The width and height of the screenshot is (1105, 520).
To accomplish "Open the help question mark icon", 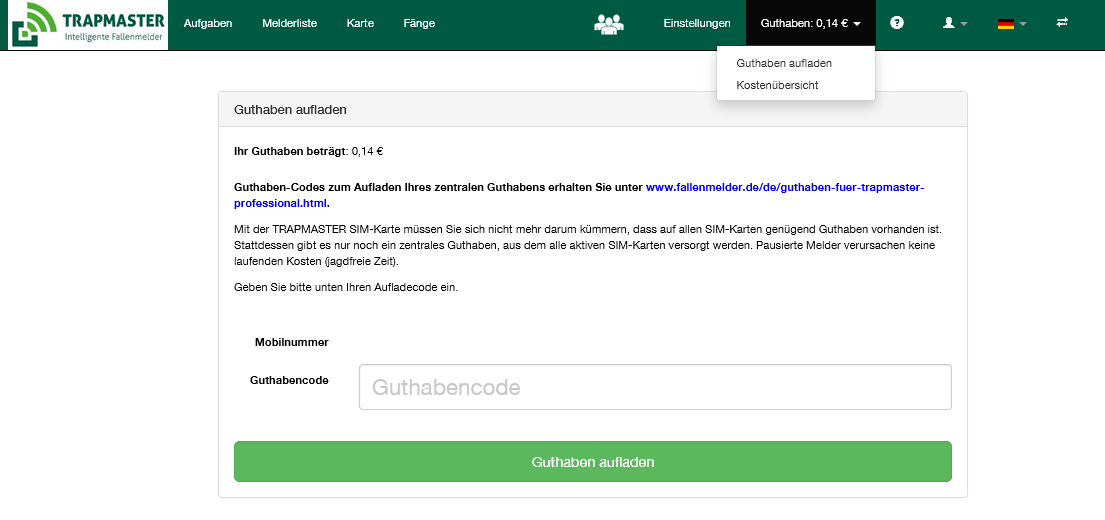I will (896, 23).
